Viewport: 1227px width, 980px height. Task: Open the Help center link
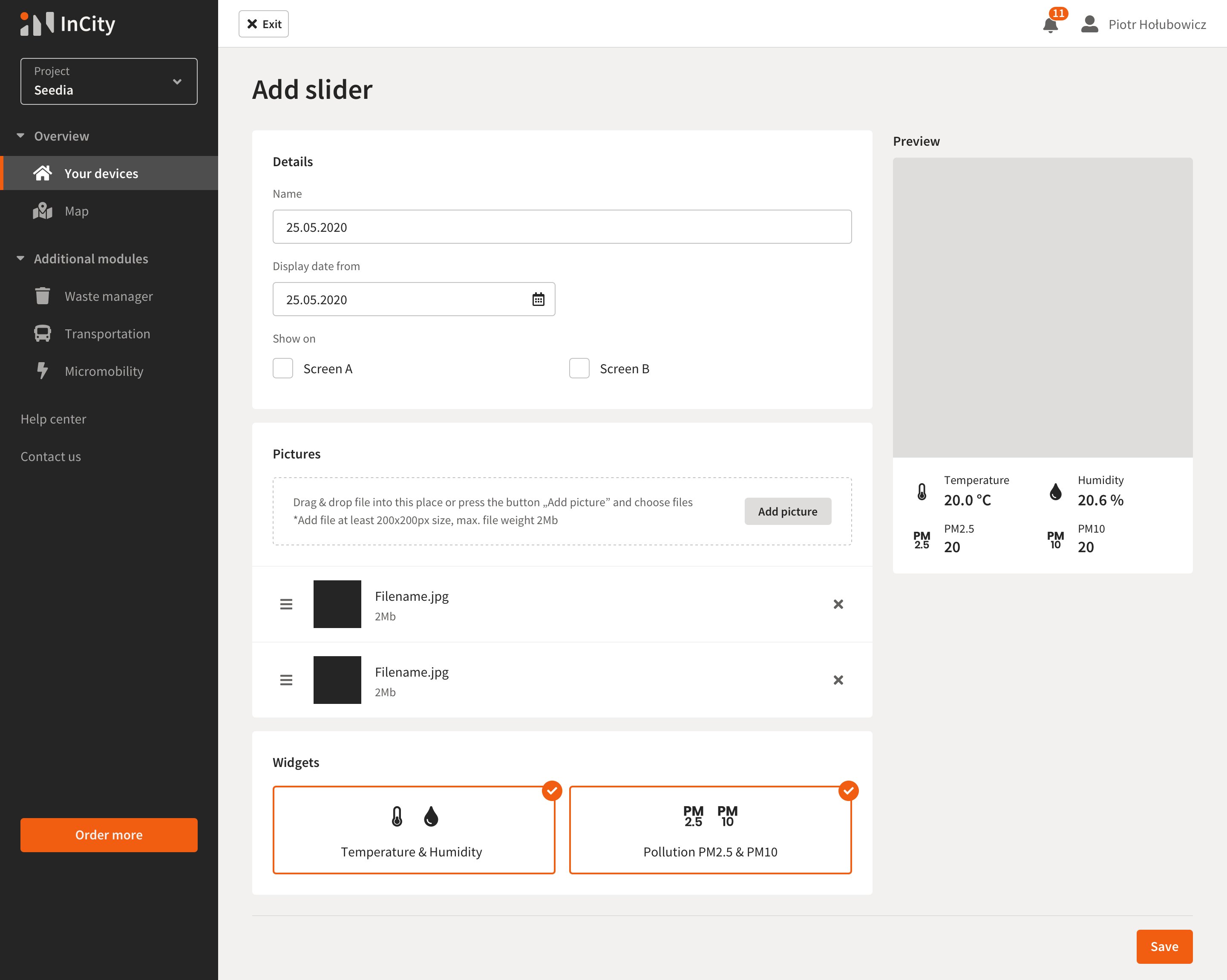coord(54,419)
